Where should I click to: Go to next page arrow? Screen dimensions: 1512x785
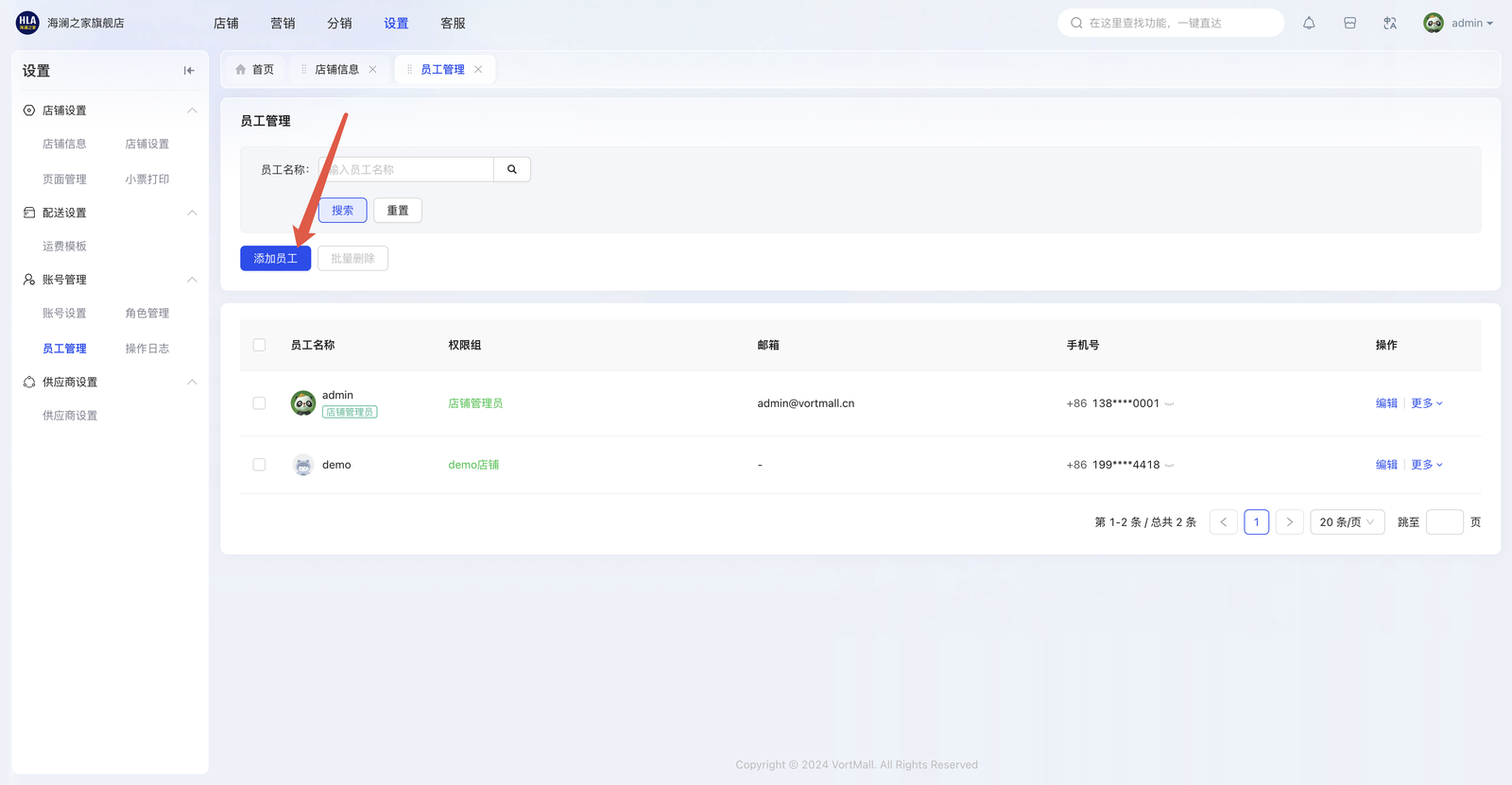click(1289, 522)
